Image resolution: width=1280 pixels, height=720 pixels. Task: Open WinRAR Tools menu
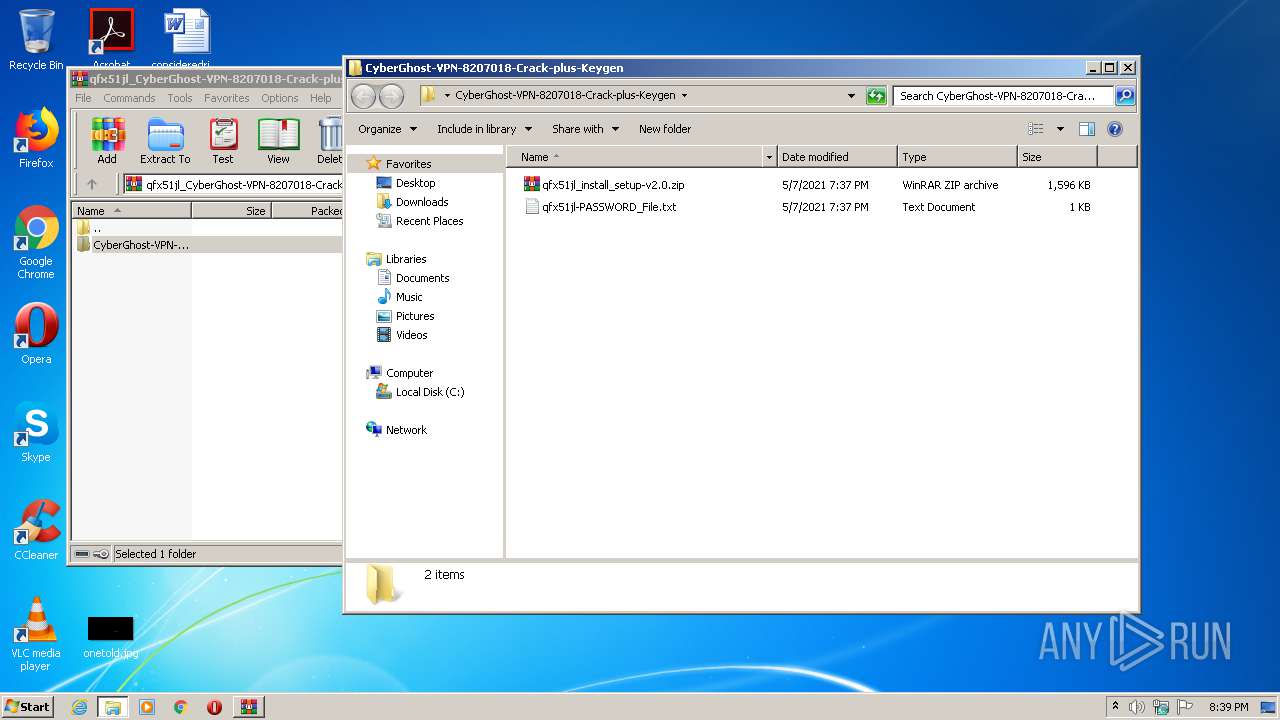pos(180,98)
